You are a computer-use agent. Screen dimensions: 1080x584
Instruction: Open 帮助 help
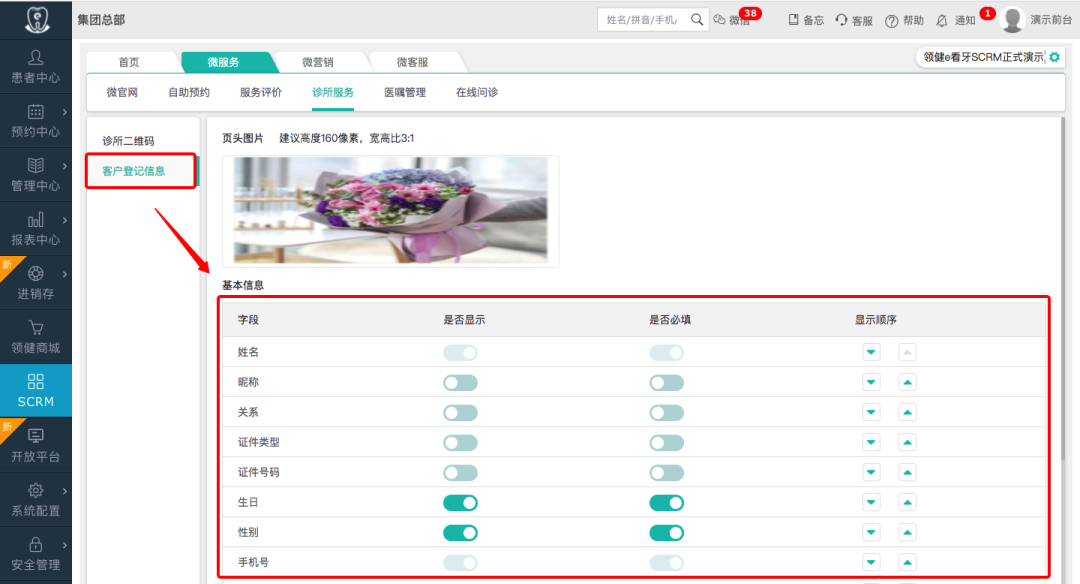coord(904,20)
